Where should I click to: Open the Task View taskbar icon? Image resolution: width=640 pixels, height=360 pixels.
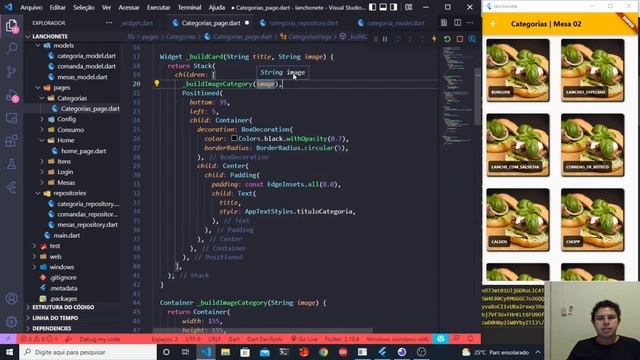tap(185, 352)
